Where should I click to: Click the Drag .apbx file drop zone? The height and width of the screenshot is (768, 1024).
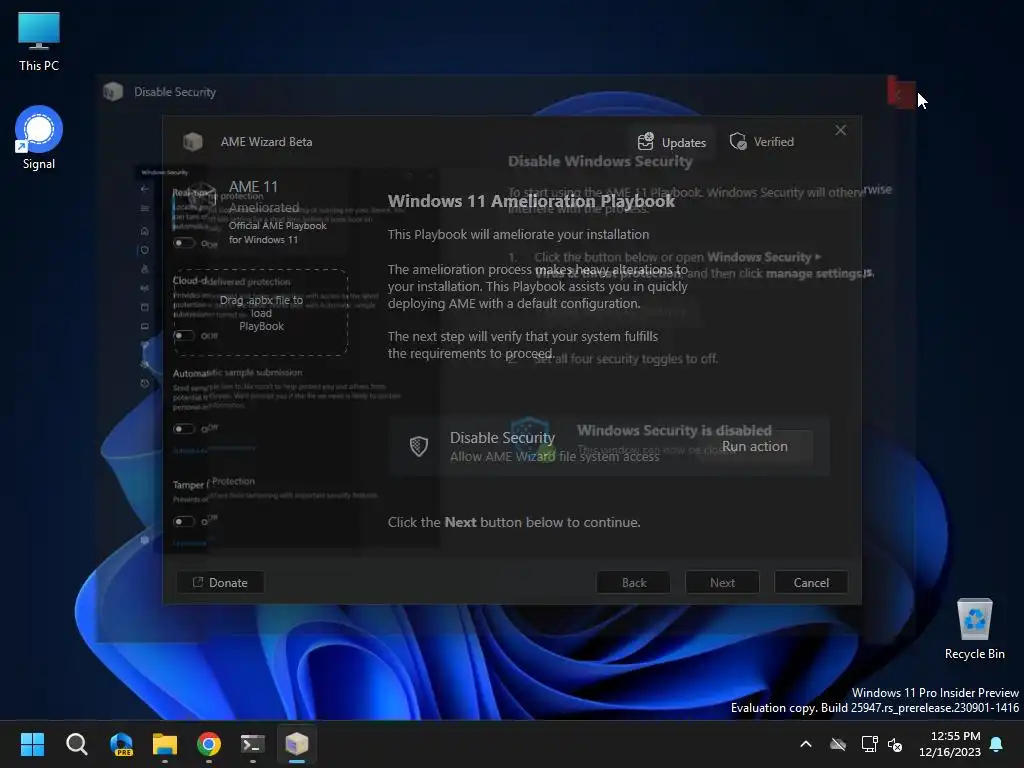[261, 312]
